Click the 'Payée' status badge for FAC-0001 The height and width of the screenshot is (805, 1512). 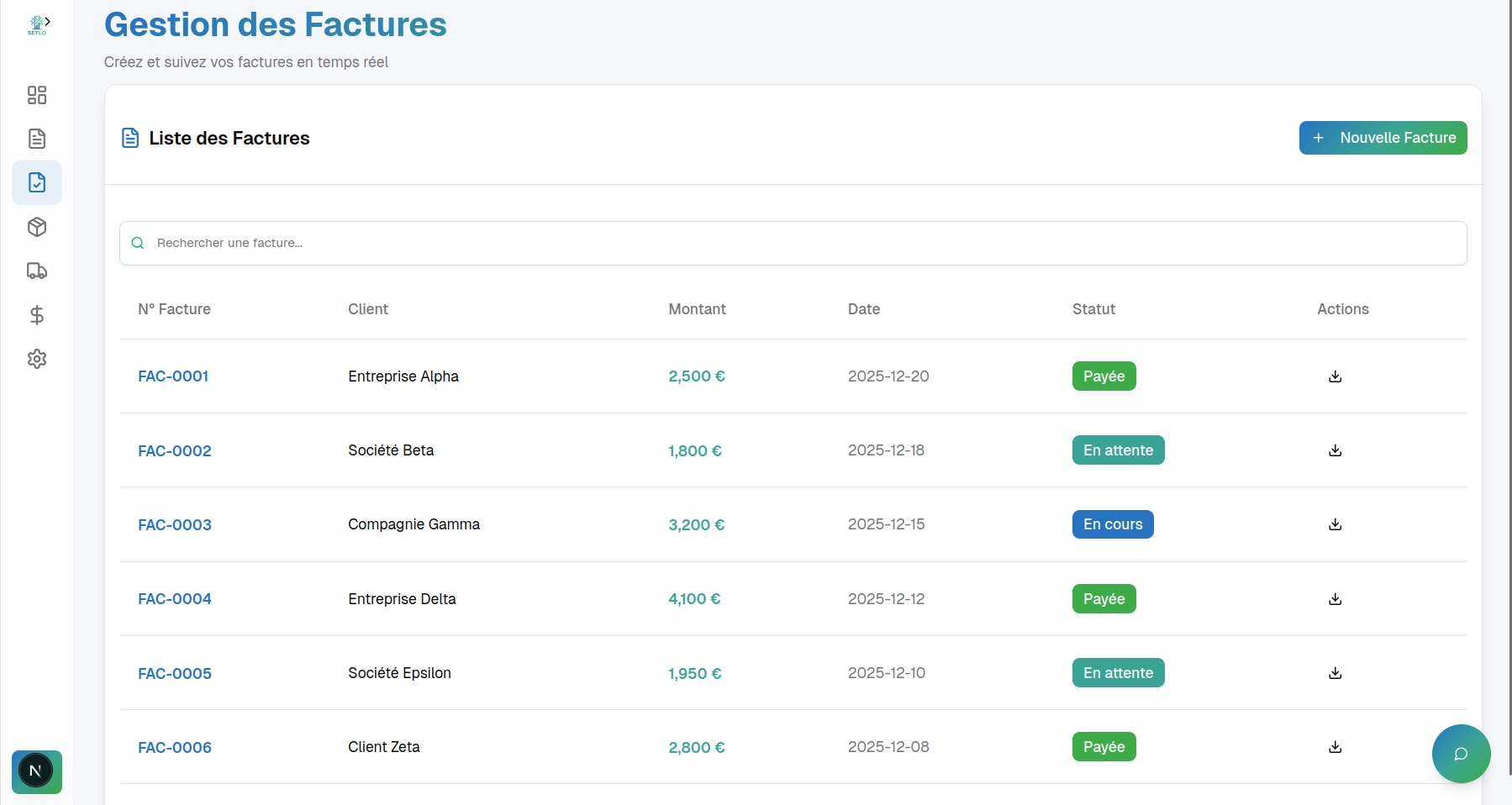point(1104,376)
